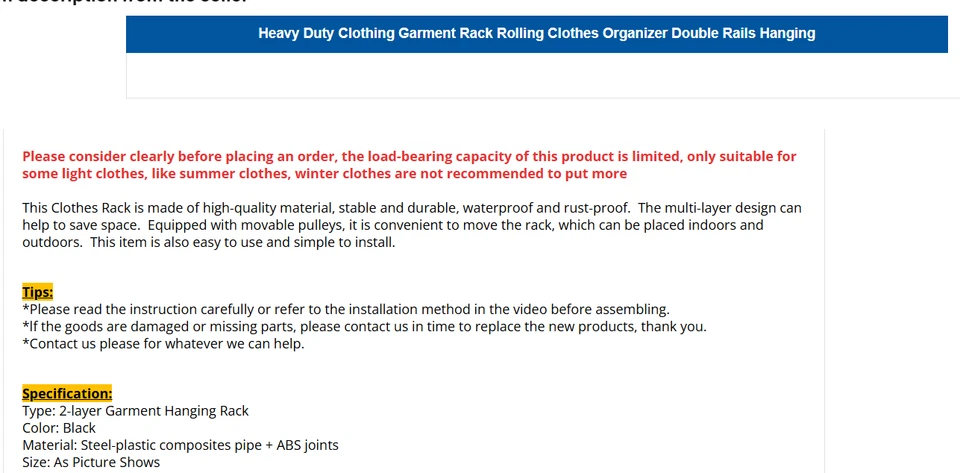Click the blue product title banner
The image size is (960, 473).
coord(536,33)
